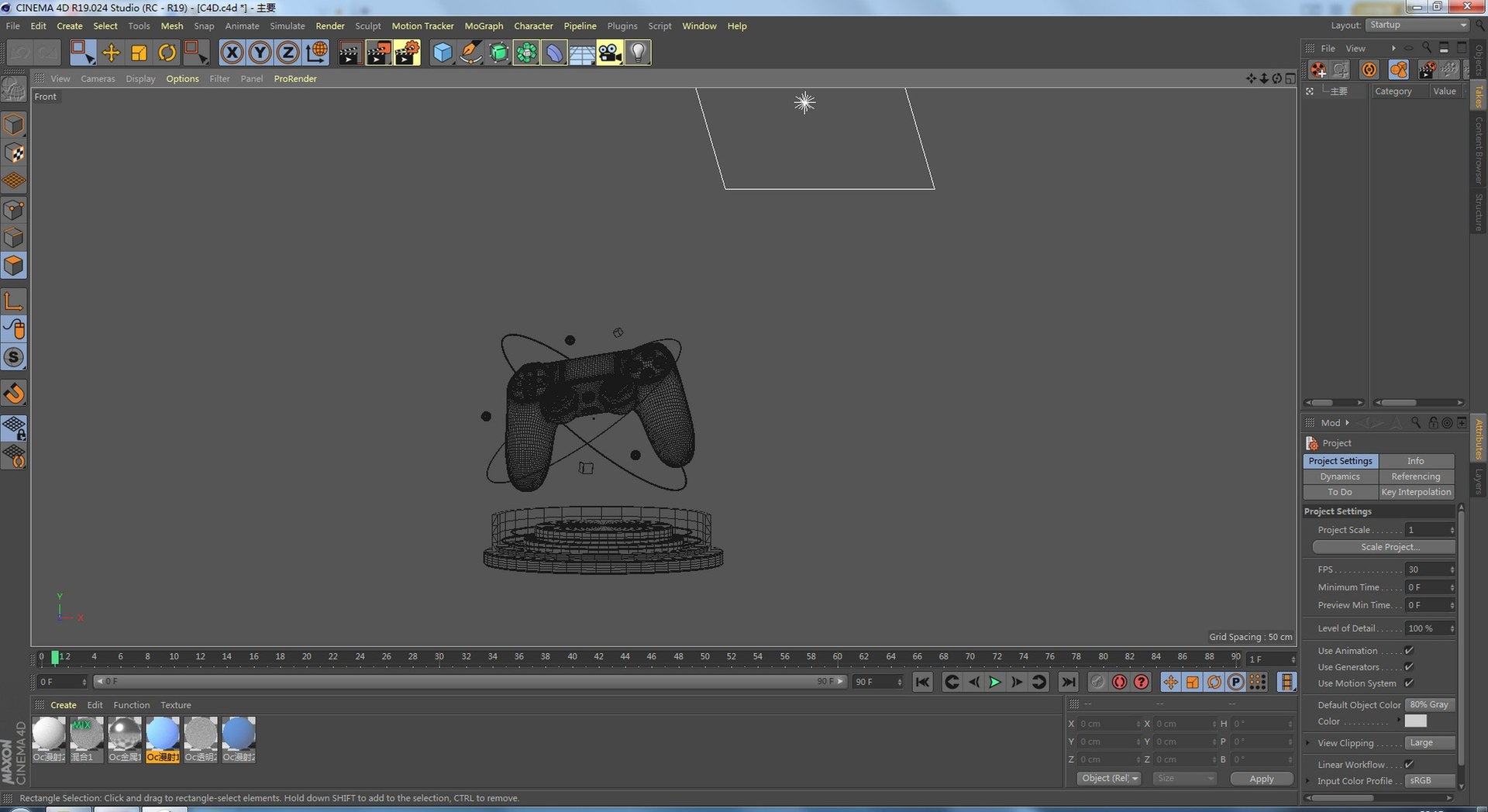Image resolution: width=1488 pixels, height=812 pixels.
Task: Click the Project Color swatch
Action: click(1415, 721)
